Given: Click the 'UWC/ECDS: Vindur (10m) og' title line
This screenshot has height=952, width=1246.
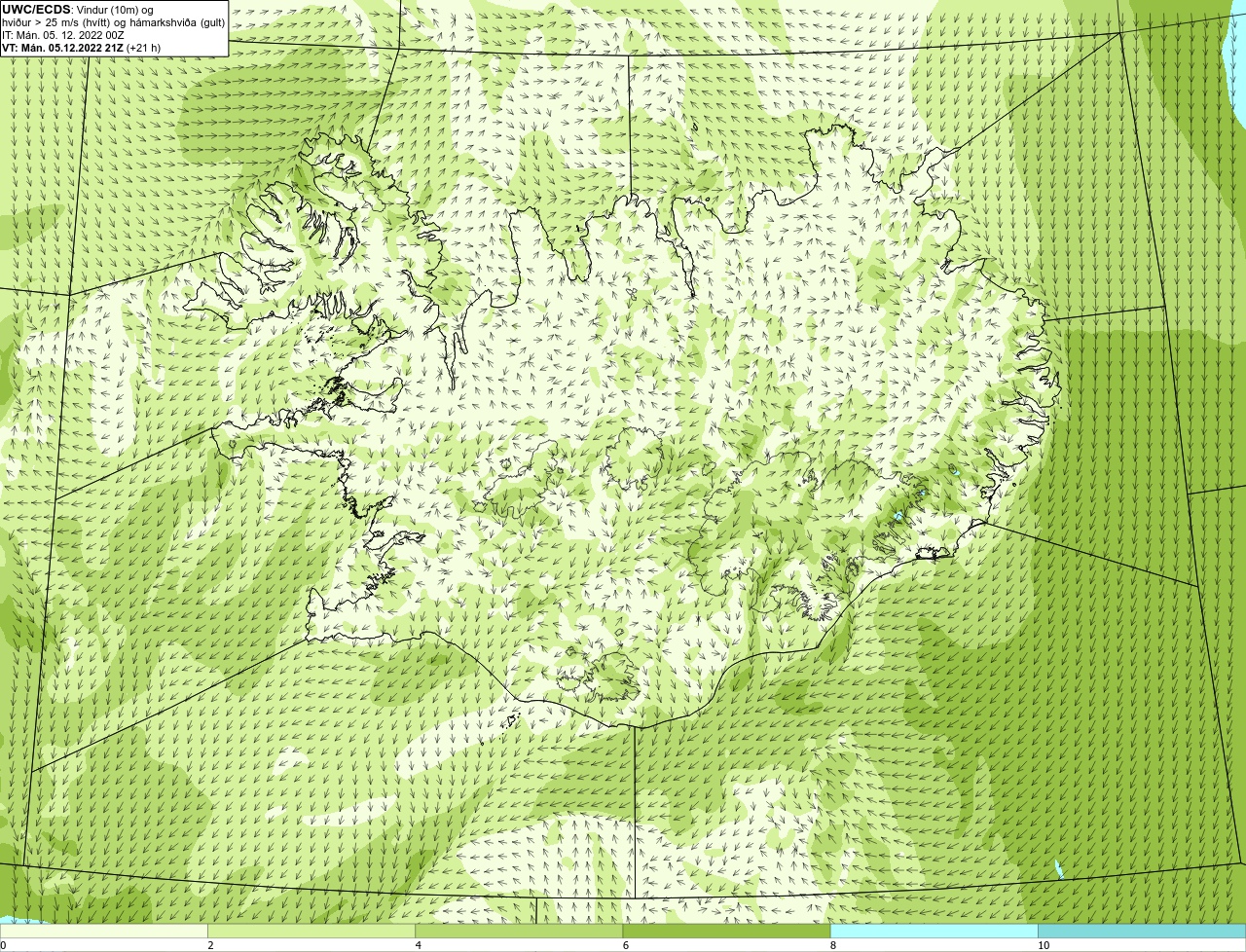Looking at the screenshot, I should (78, 10).
